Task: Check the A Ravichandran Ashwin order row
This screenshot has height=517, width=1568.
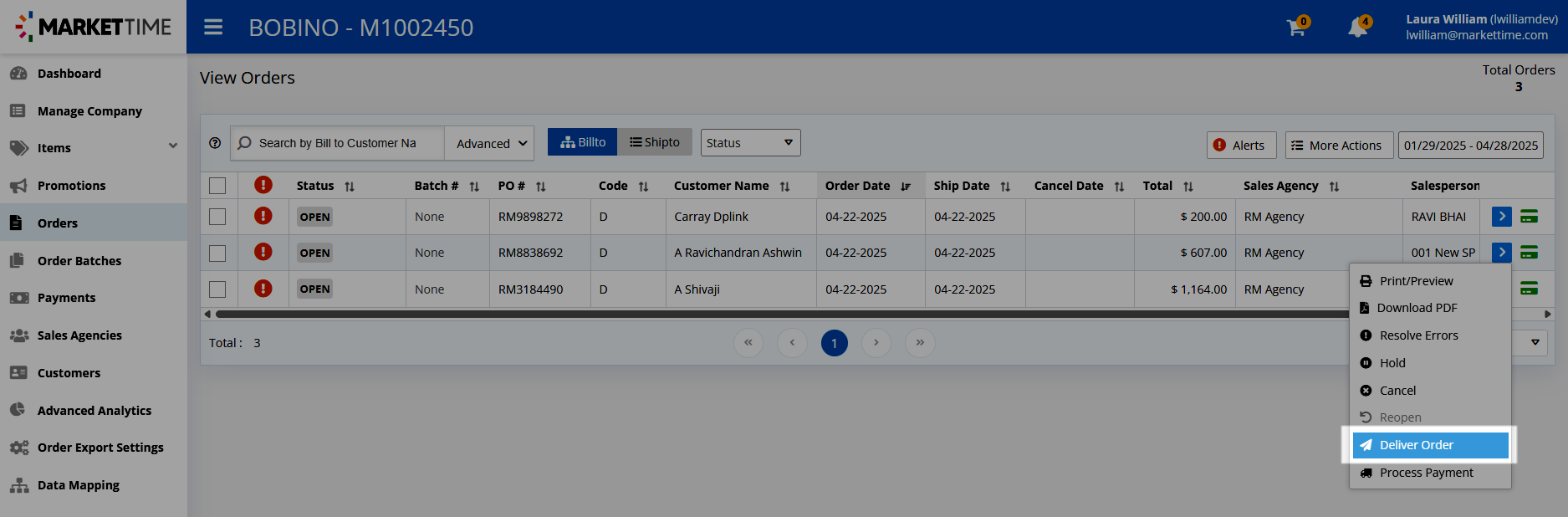Action: [x=217, y=253]
